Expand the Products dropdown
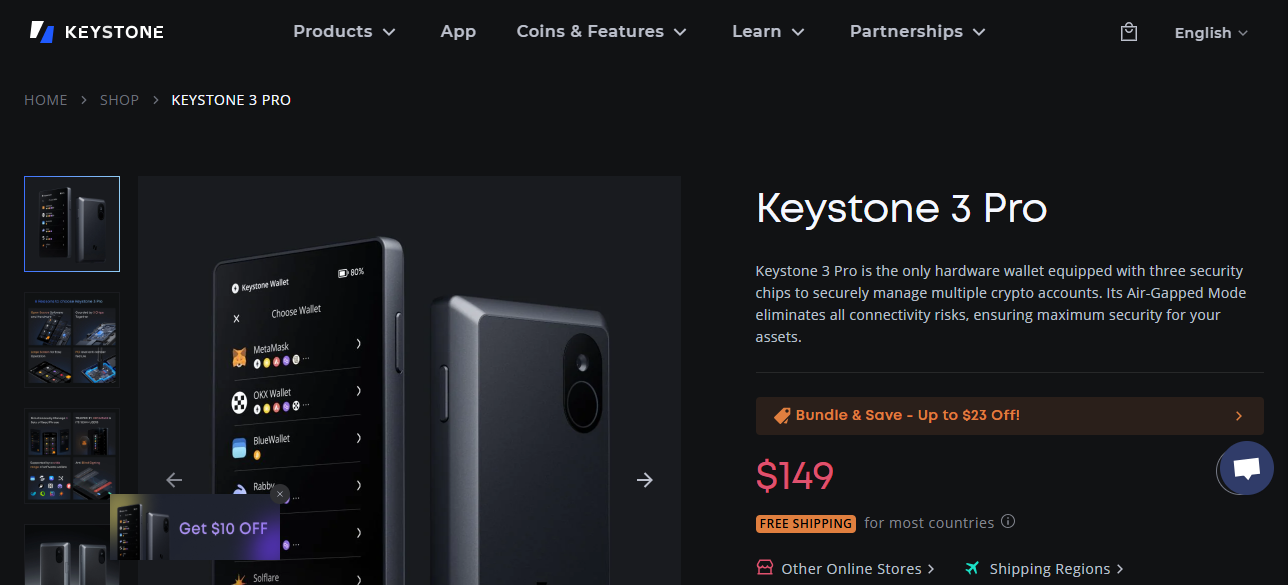Screen dimensions: 1288x585 pyautogui.click(x=344, y=31)
